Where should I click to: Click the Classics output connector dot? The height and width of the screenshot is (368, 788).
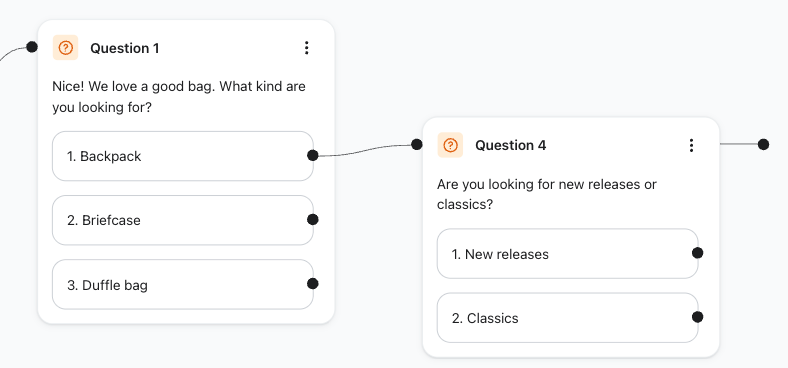click(x=698, y=317)
